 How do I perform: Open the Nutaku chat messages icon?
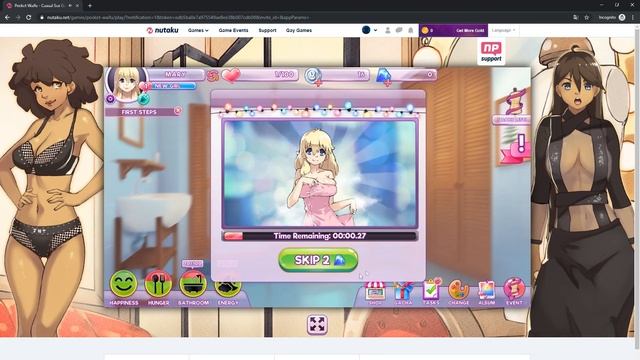tap(399, 30)
